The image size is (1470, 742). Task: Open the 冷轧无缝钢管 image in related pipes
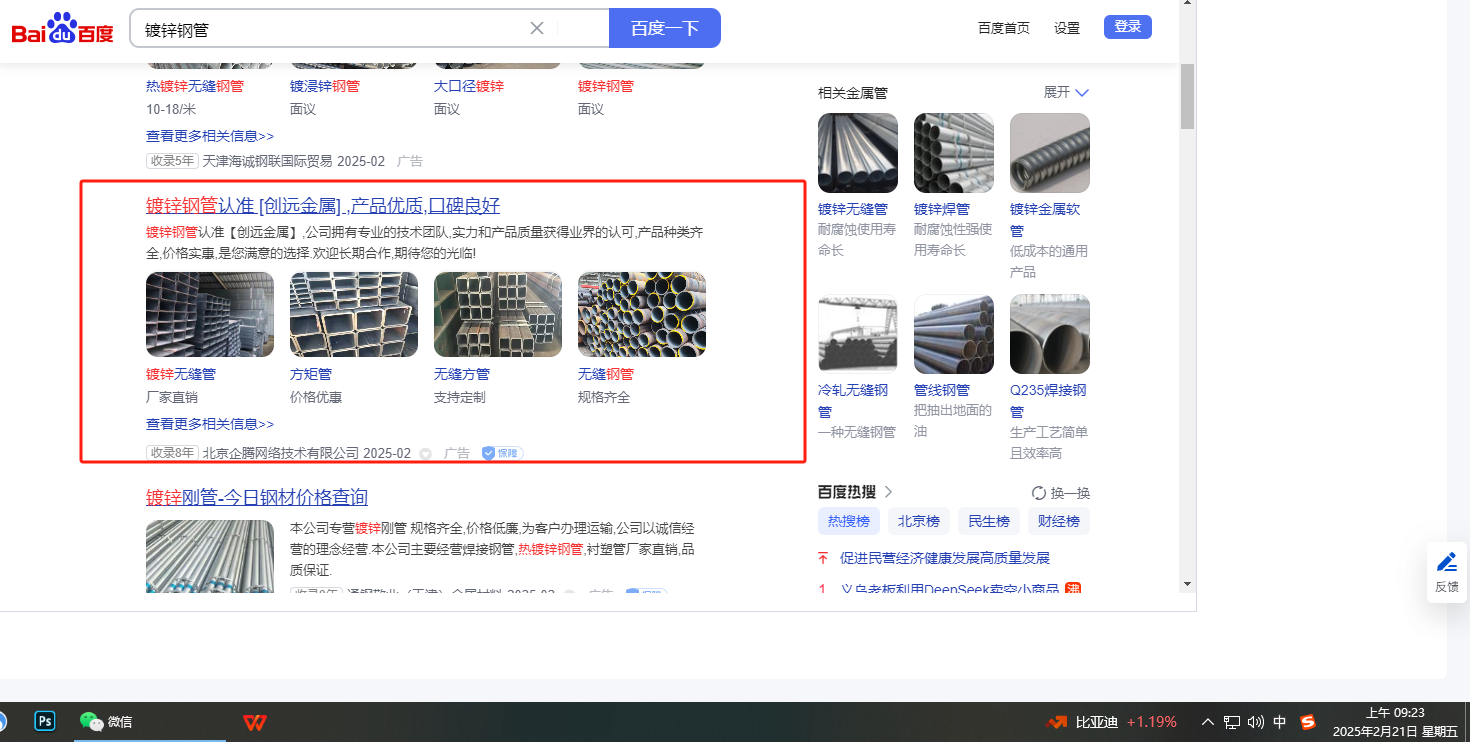[x=858, y=334]
